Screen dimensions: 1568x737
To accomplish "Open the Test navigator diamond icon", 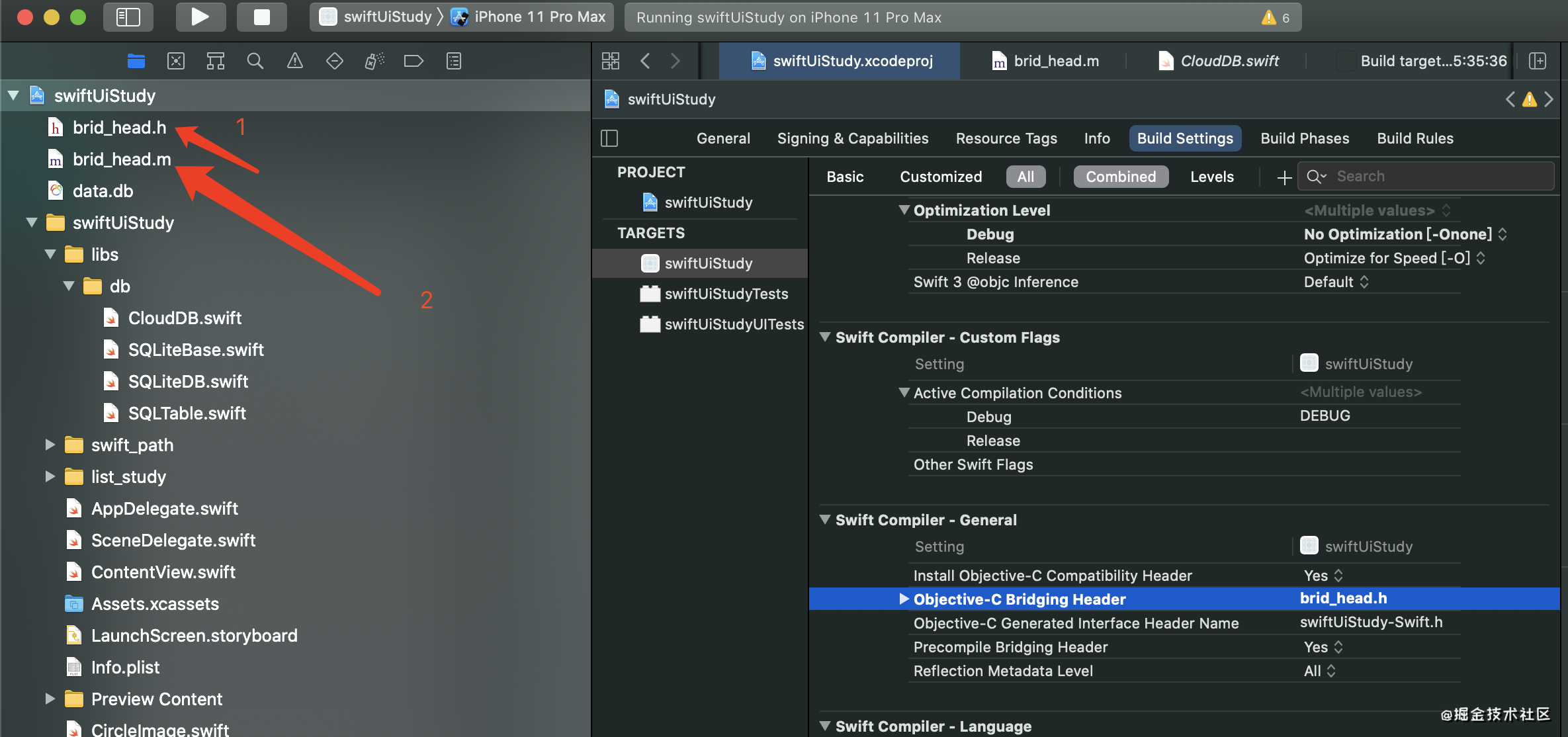I will click(335, 62).
